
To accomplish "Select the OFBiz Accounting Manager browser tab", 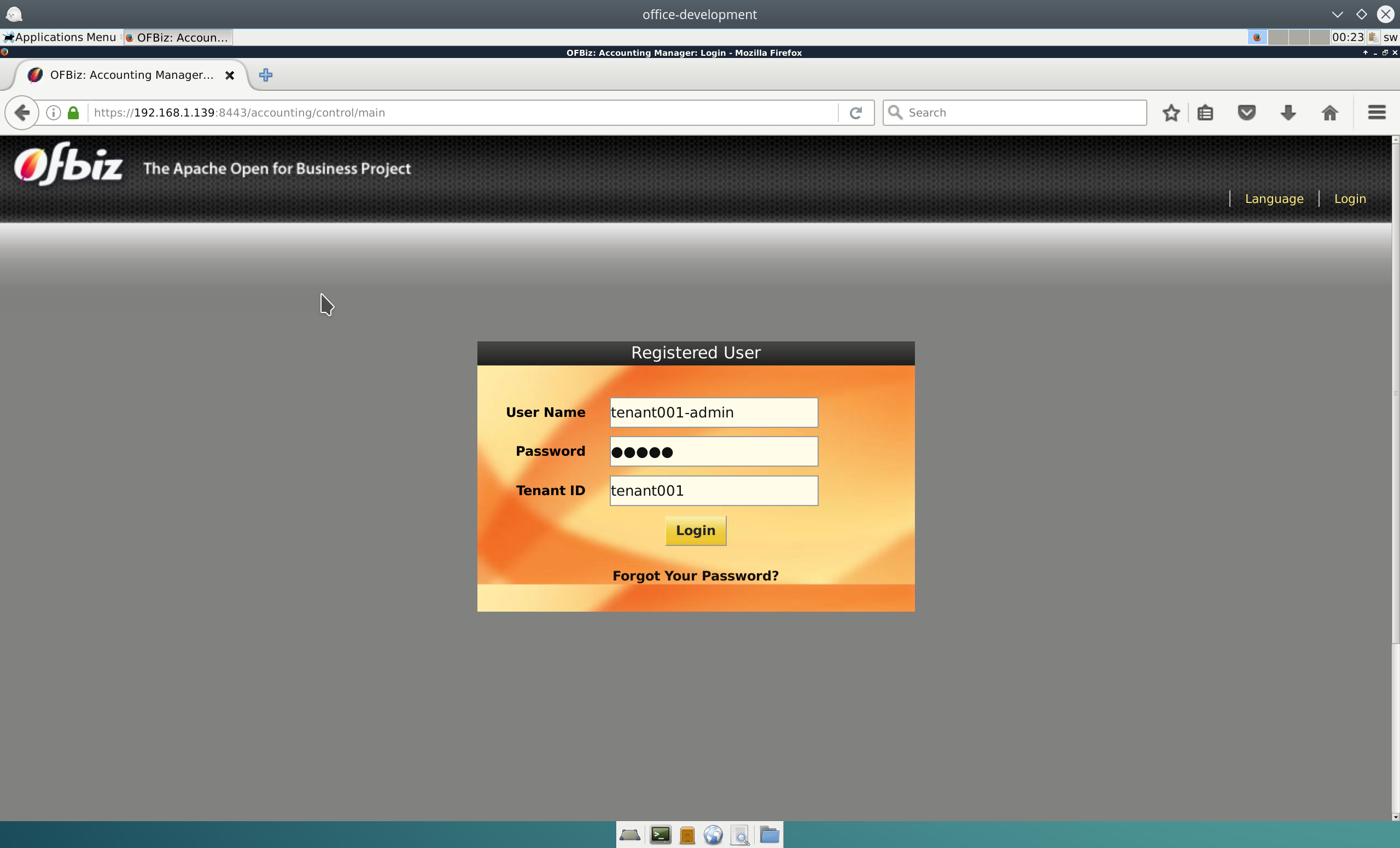I will [x=131, y=75].
